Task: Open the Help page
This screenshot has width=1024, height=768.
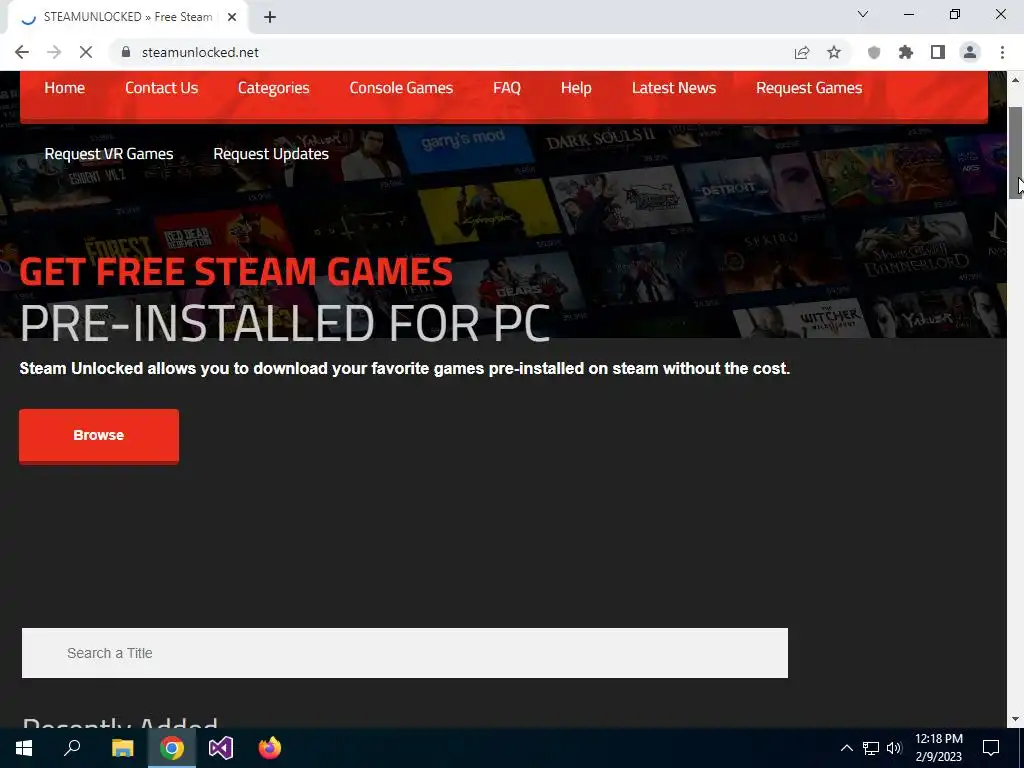Action: click(x=576, y=88)
